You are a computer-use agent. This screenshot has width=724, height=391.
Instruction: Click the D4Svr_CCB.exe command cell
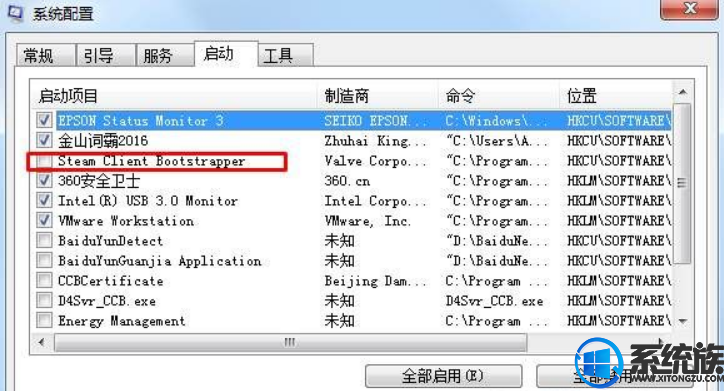[x=495, y=301]
